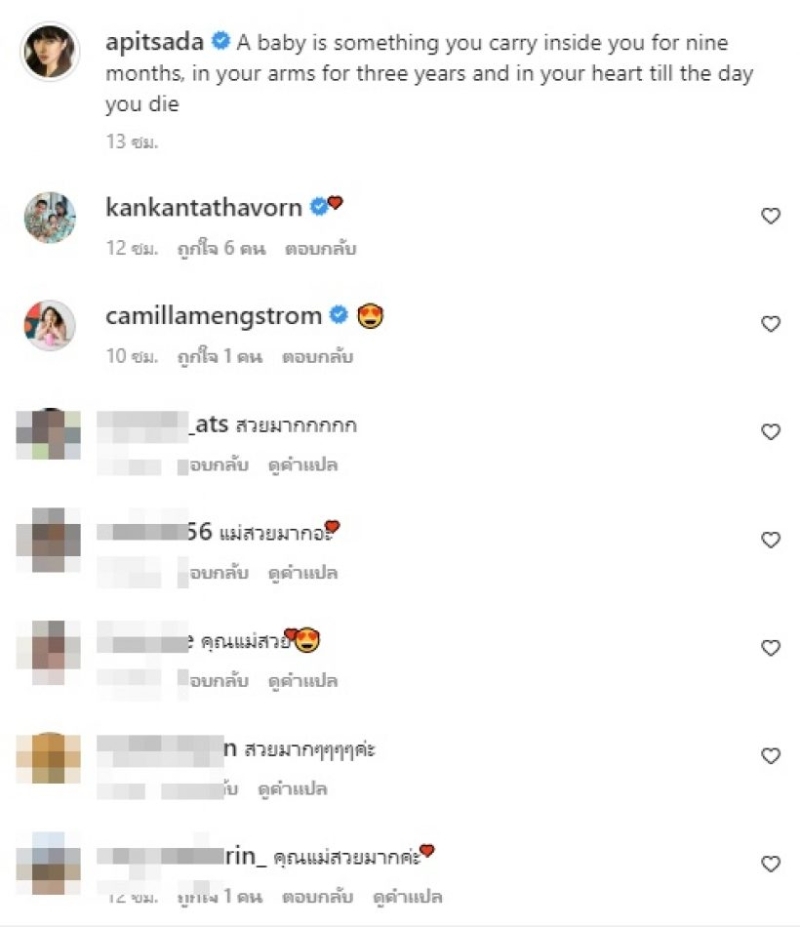Like camillamengstrom's comment with heart icon
800x927 pixels.
coord(770,324)
